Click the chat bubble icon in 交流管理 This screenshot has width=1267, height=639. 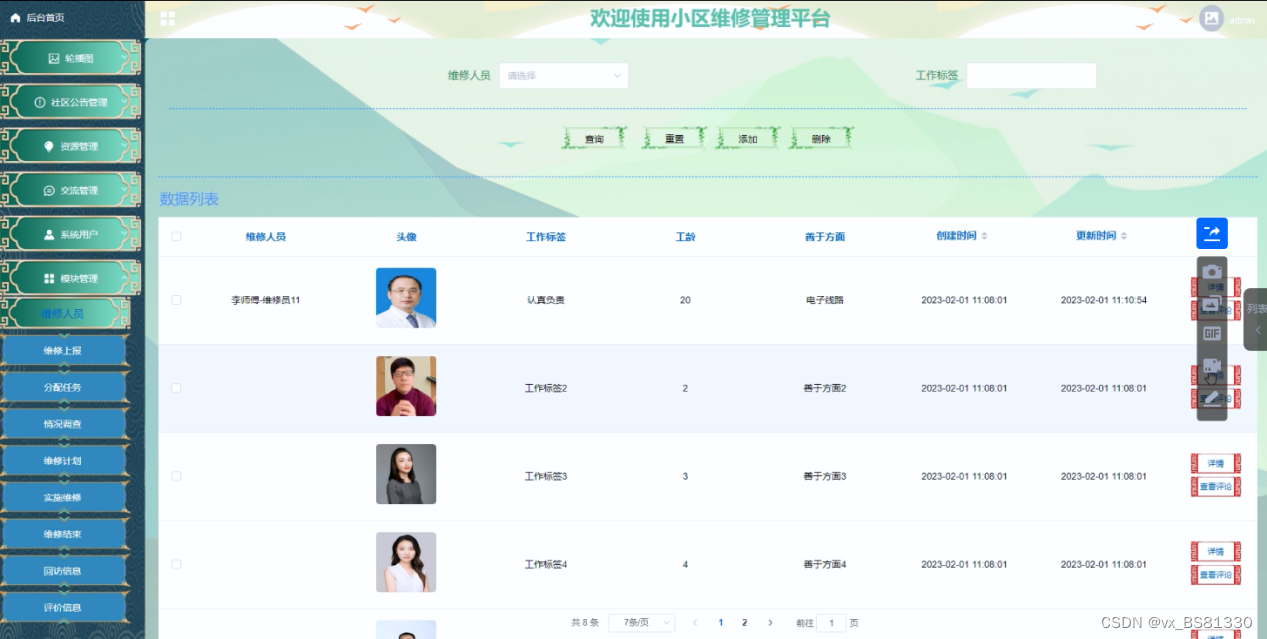(x=49, y=190)
